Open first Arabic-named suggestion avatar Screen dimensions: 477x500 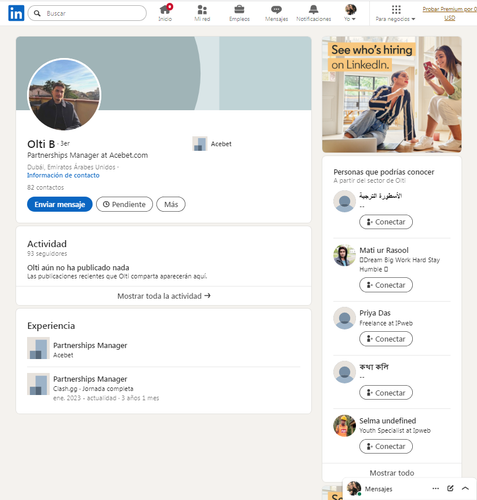click(345, 201)
